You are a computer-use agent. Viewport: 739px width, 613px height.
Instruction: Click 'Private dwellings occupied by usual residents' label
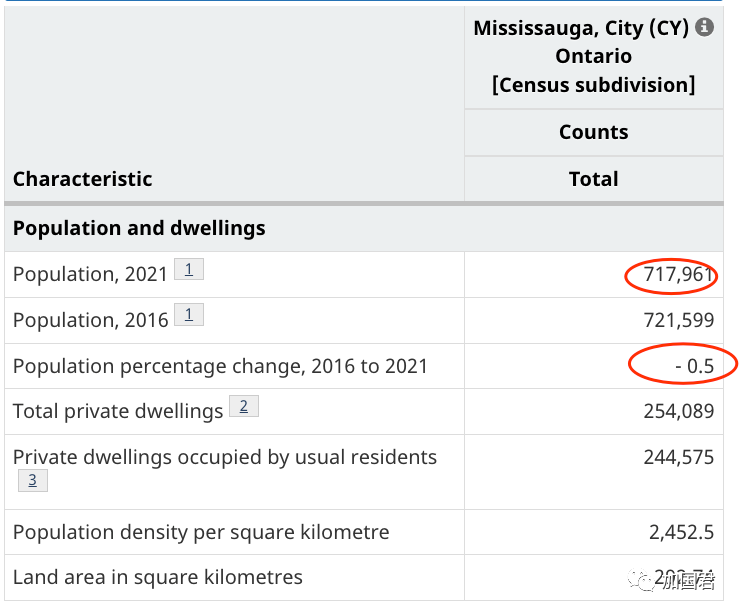225,458
